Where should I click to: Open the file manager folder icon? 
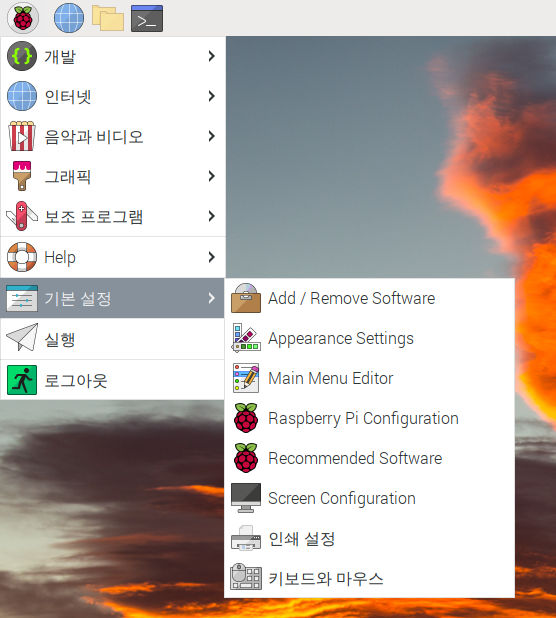click(108, 18)
